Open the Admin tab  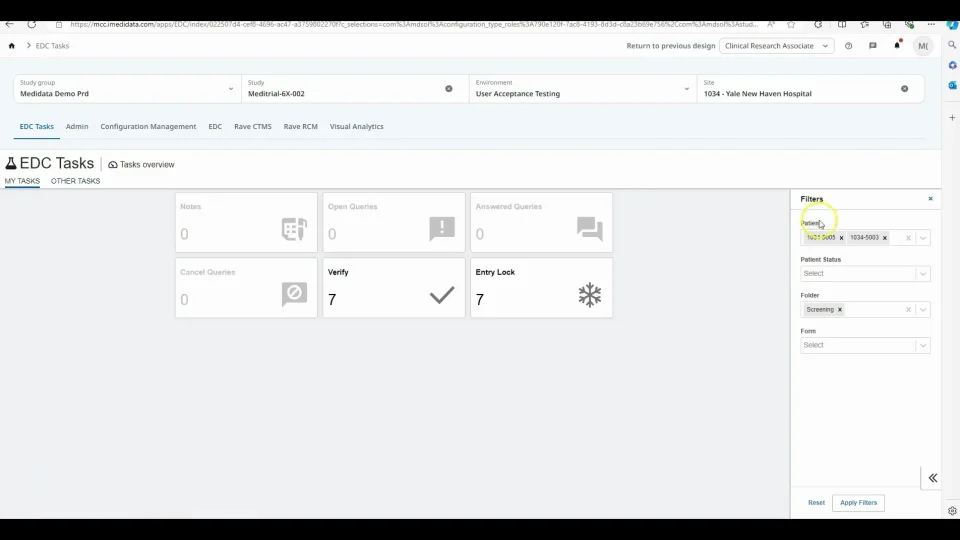[77, 127]
